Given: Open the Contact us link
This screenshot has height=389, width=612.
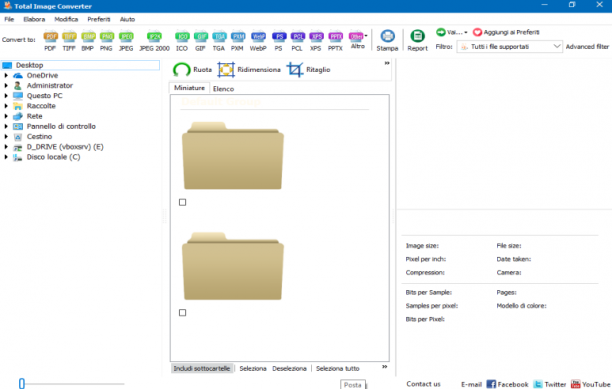Looking at the screenshot, I should 423,384.
